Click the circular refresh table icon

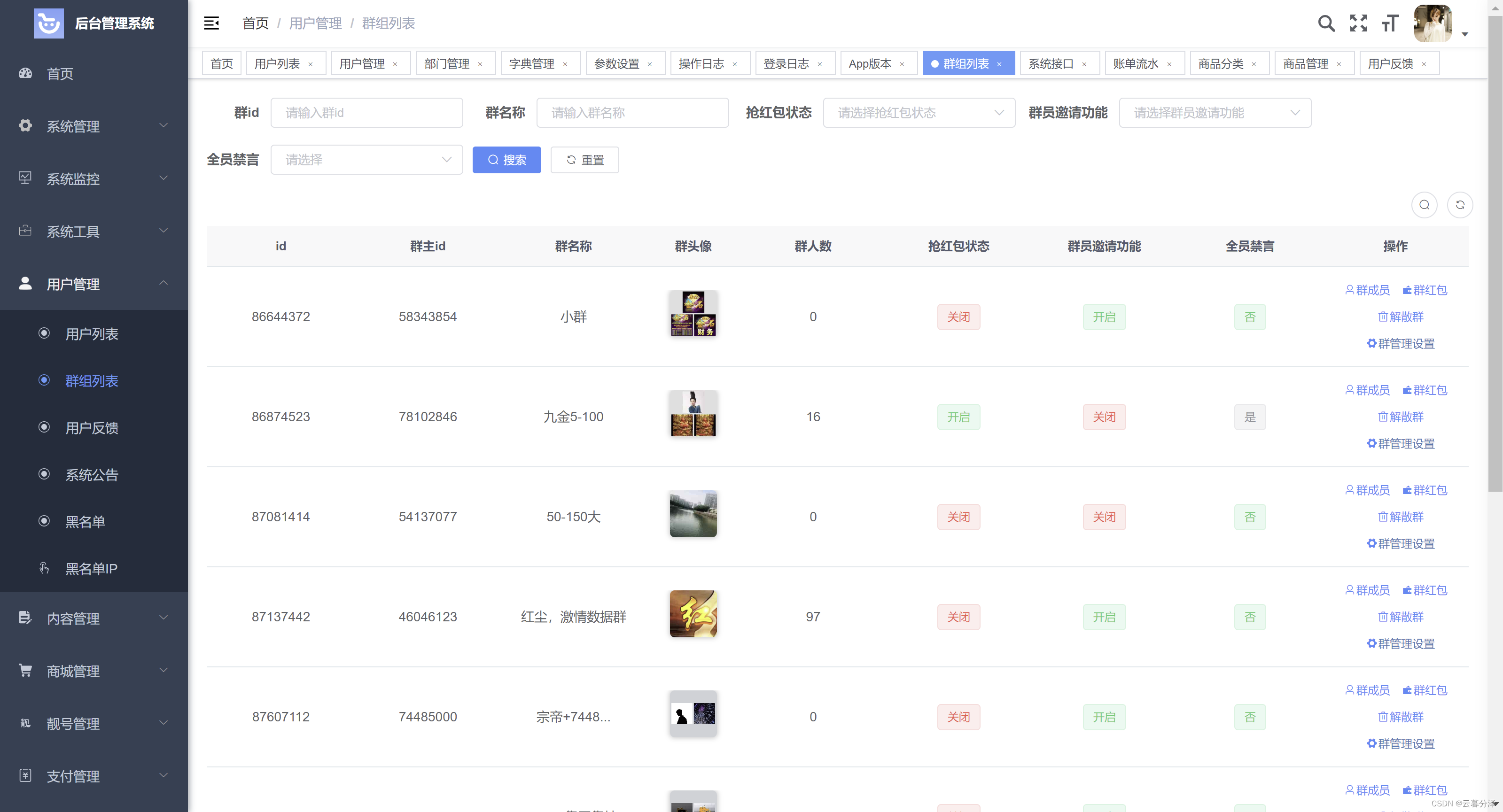[1460, 205]
